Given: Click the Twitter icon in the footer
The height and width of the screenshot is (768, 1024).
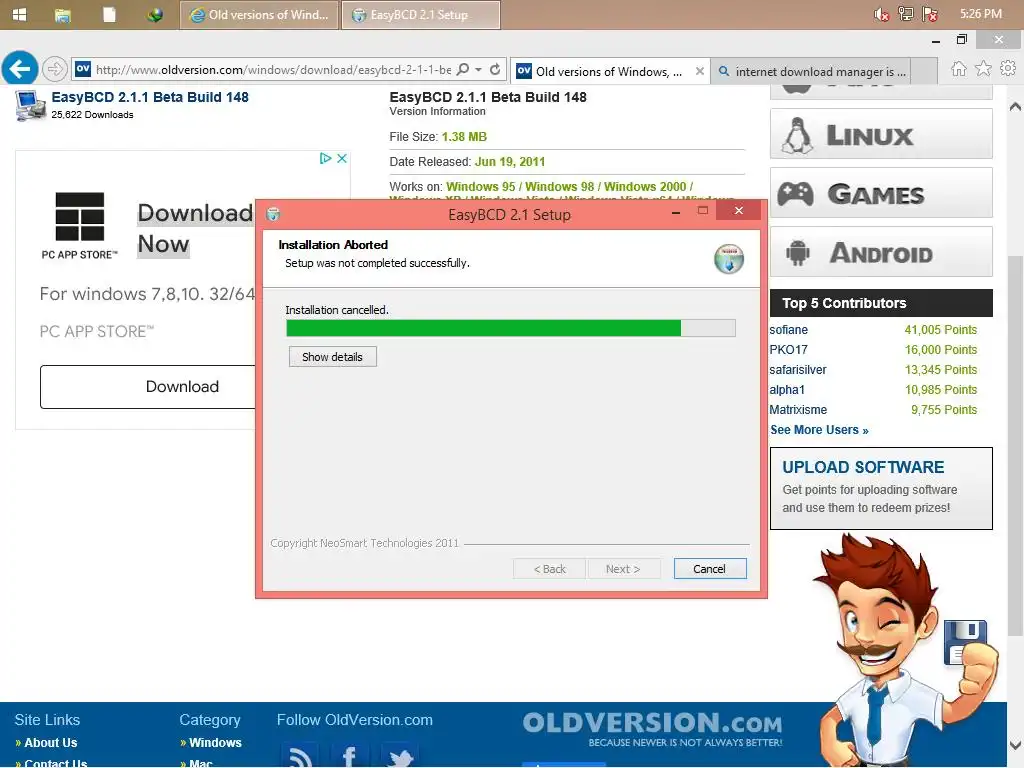Looking at the screenshot, I should [400, 755].
